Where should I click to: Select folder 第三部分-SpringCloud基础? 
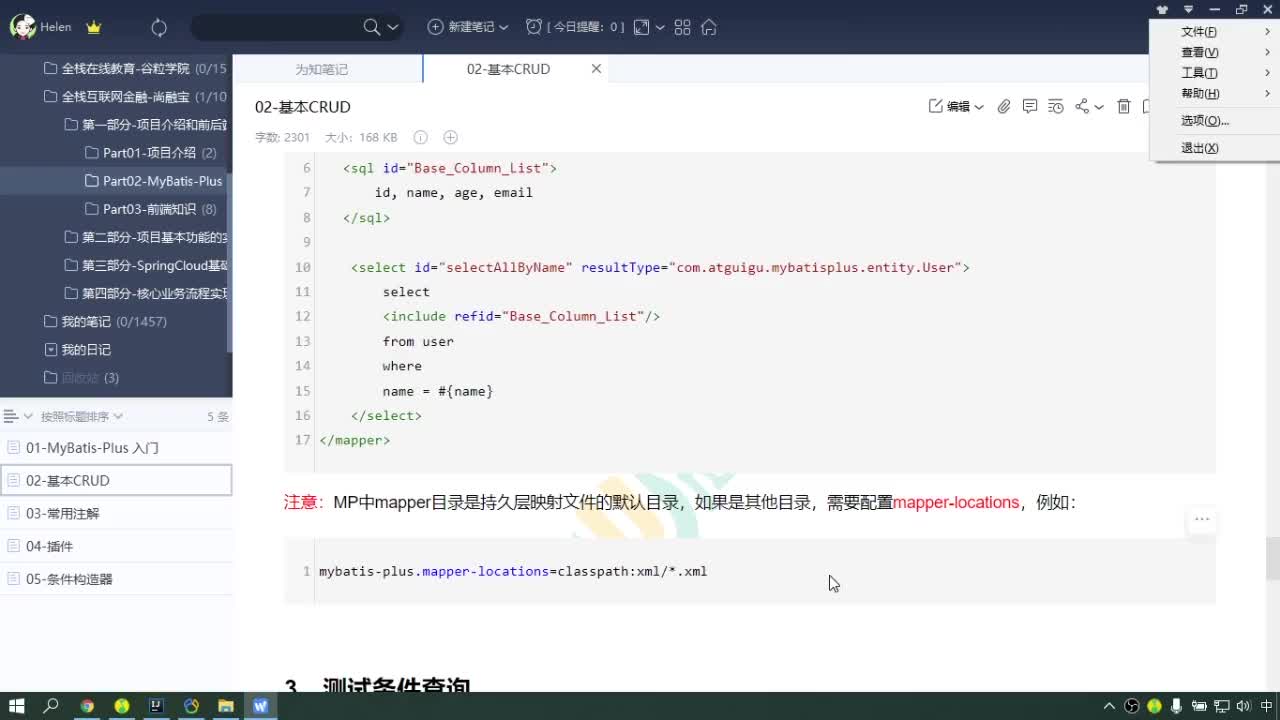pos(154,265)
